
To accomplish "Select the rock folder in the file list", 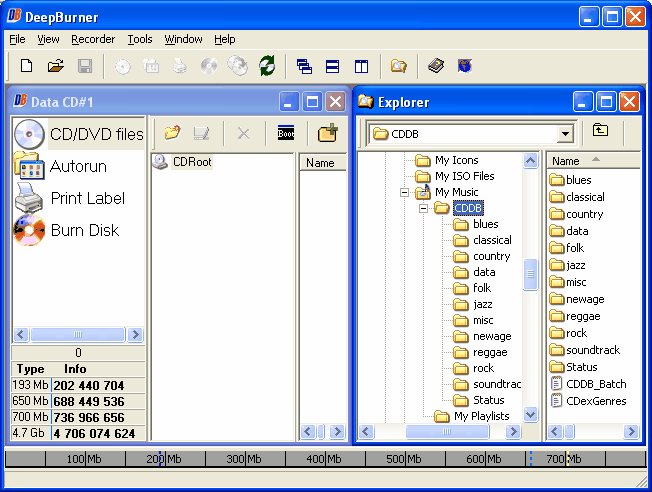I will click(576, 333).
